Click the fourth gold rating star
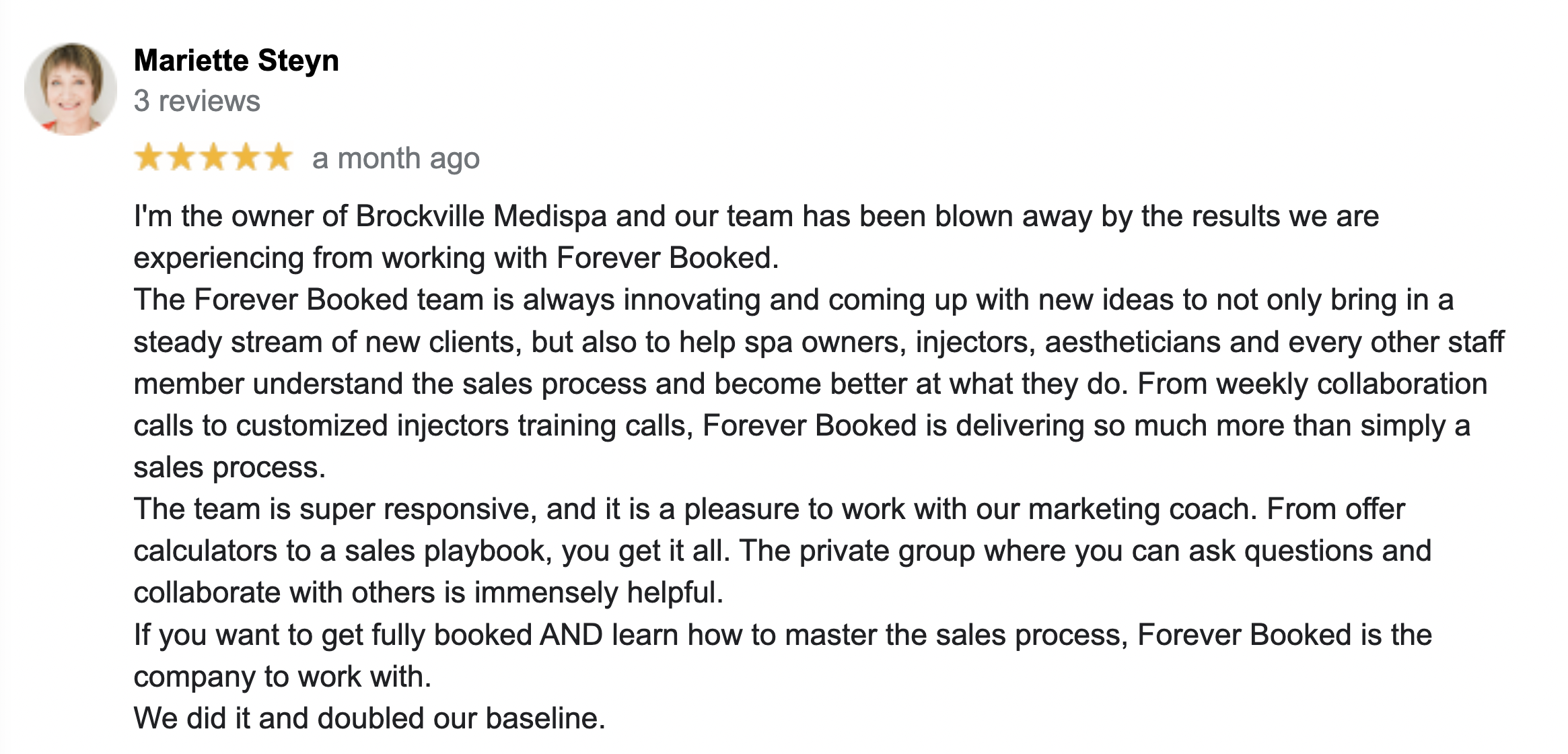This screenshot has height=754, width=1568. 246,158
